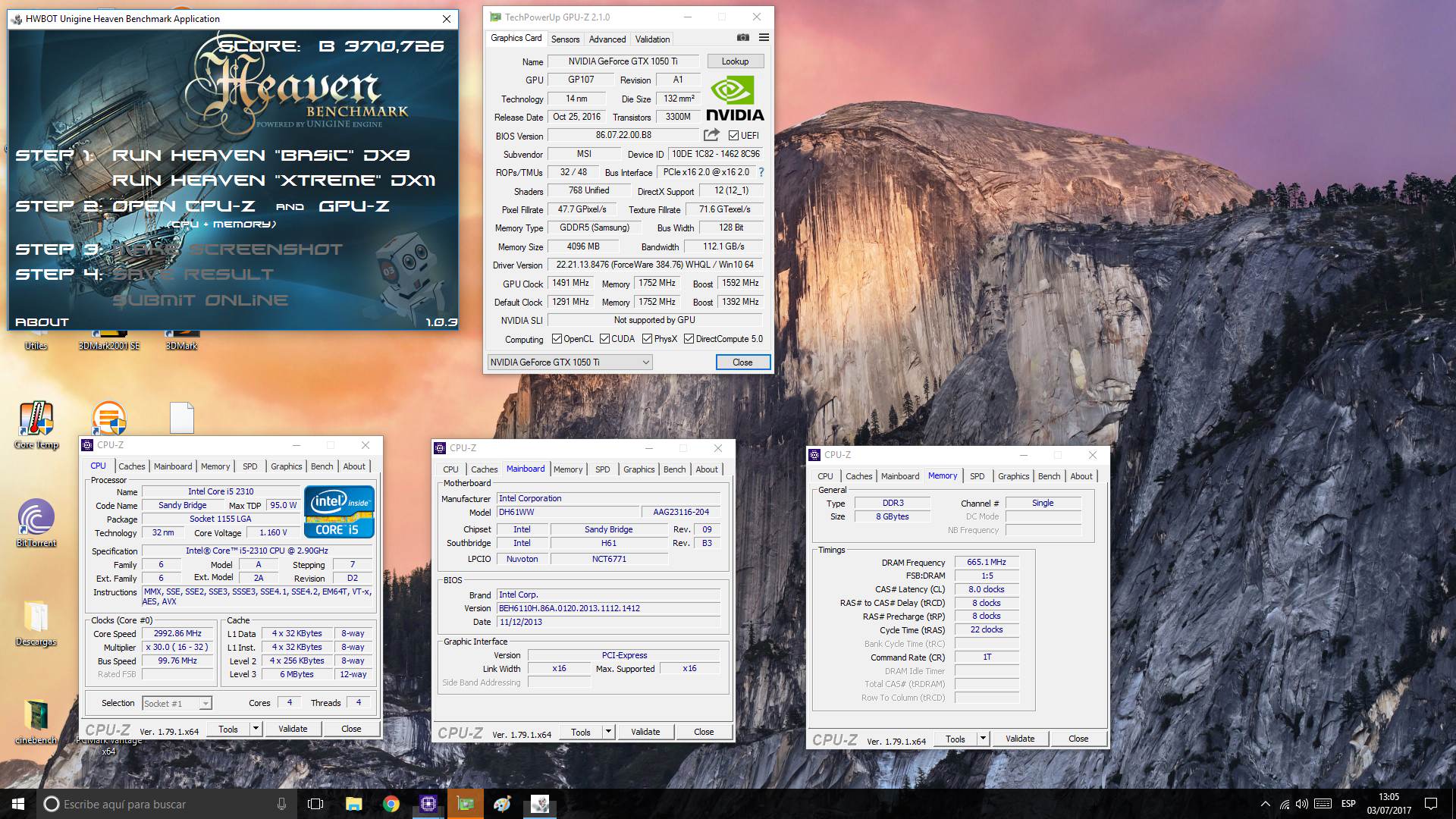Click OPEN CPU-Z in Heaven app
This screenshot has height=819, width=1456.
coord(184,206)
